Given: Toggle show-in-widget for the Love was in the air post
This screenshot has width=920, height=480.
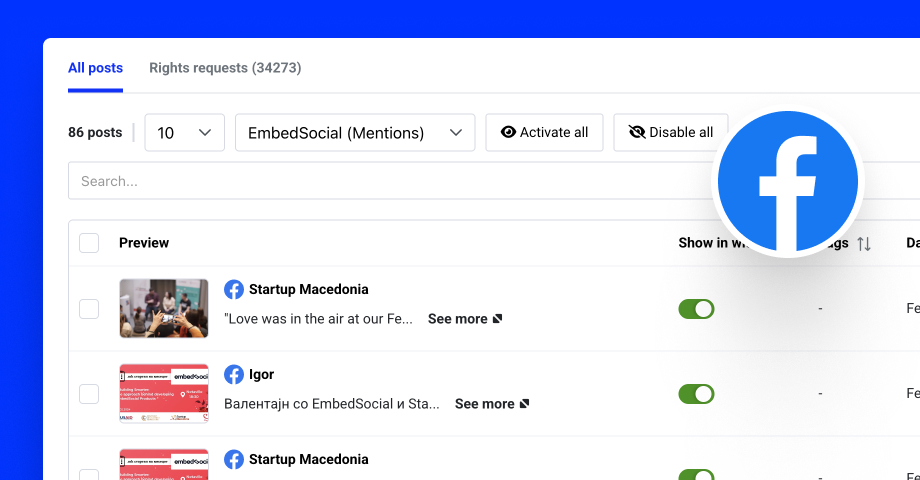Looking at the screenshot, I should pyautogui.click(x=696, y=309).
